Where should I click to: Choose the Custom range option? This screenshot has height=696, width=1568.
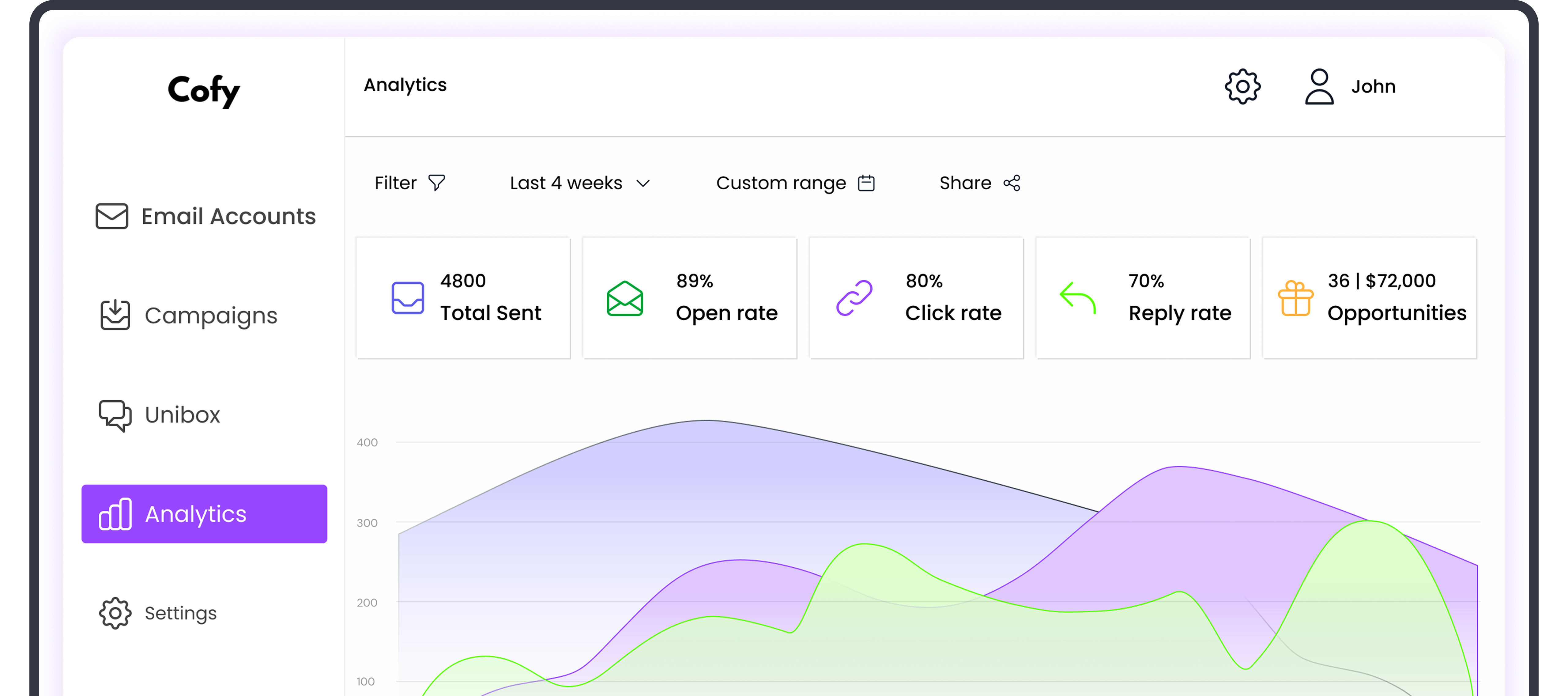pyautogui.click(x=796, y=183)
